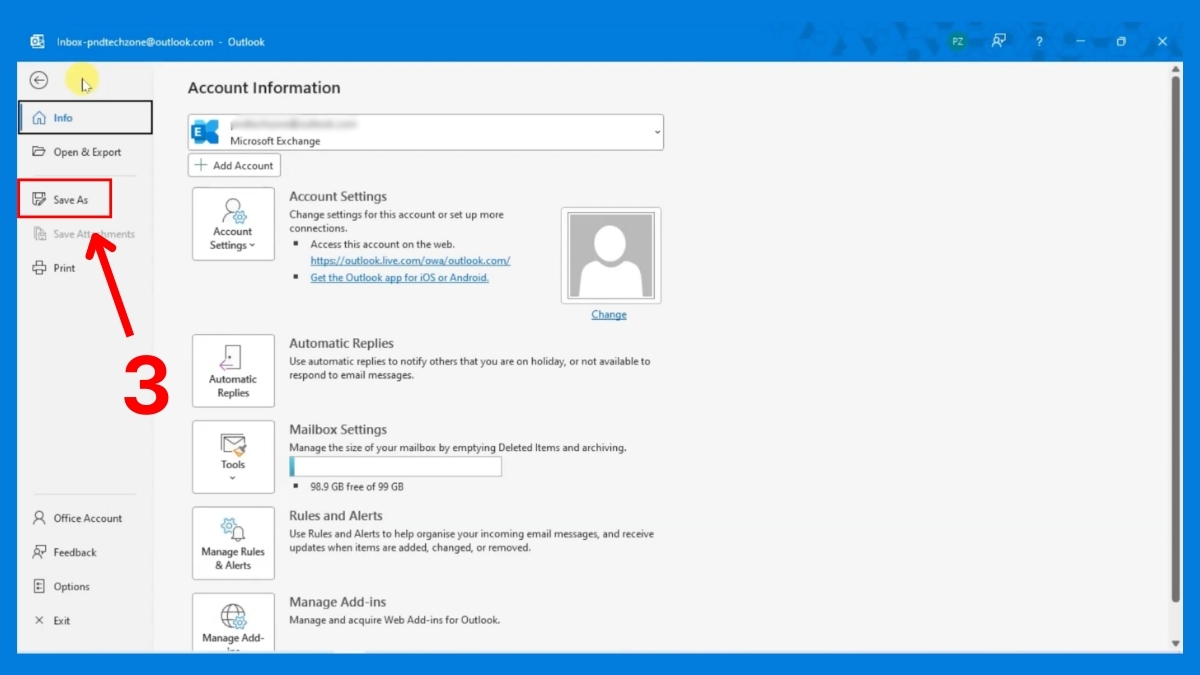Click the Options icon in sidebar
Image resolution: width=1200 pixels, height=675 pixels.
click(x=39, y=586)
